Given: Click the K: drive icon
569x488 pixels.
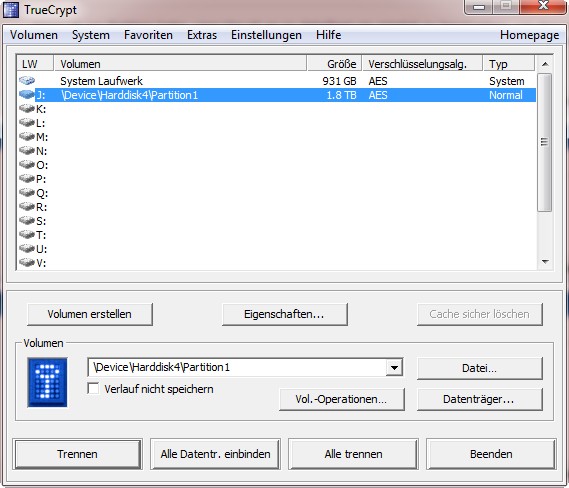Looking at the screenshot, I should coord(27,108).
